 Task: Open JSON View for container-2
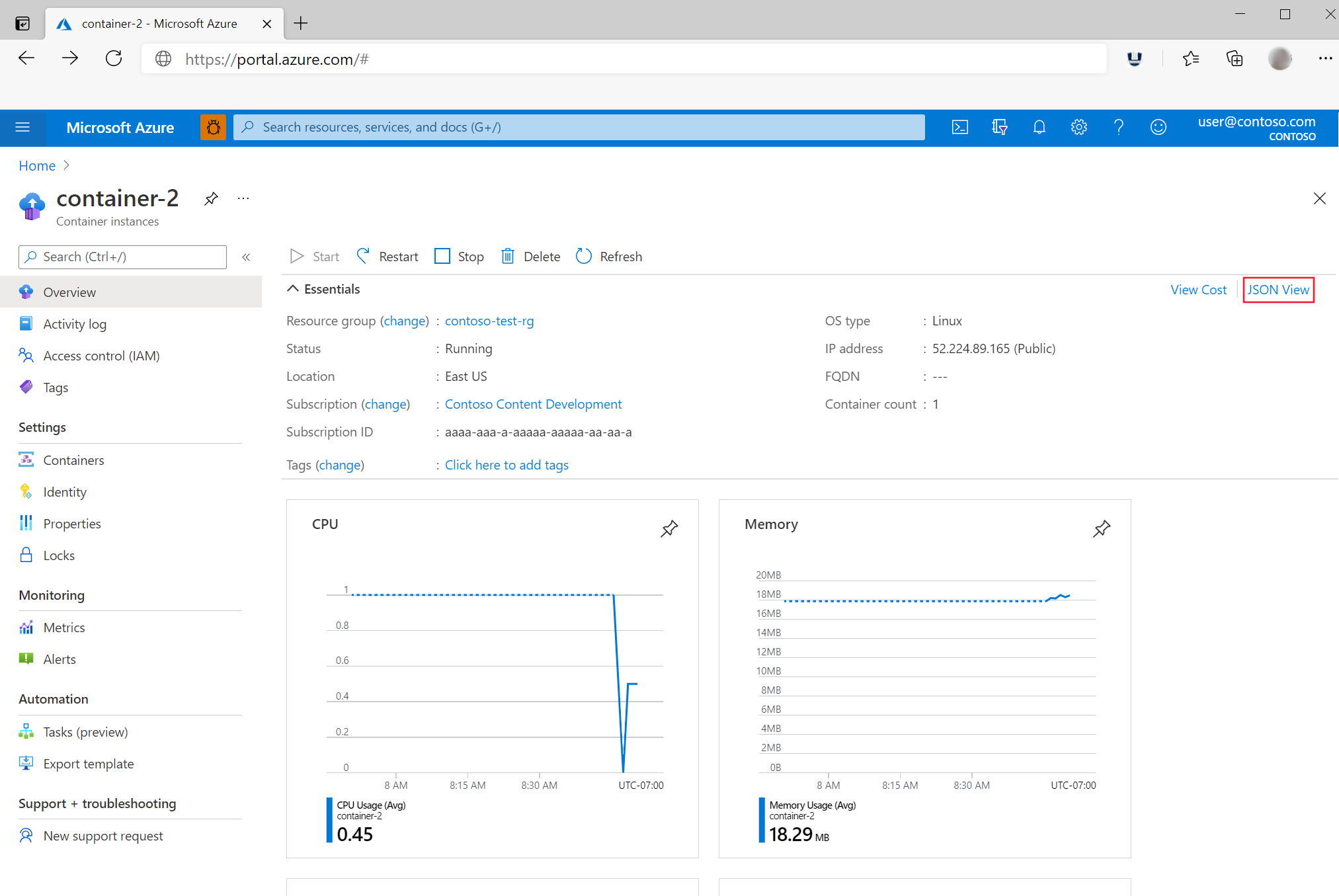(1278, 289)
